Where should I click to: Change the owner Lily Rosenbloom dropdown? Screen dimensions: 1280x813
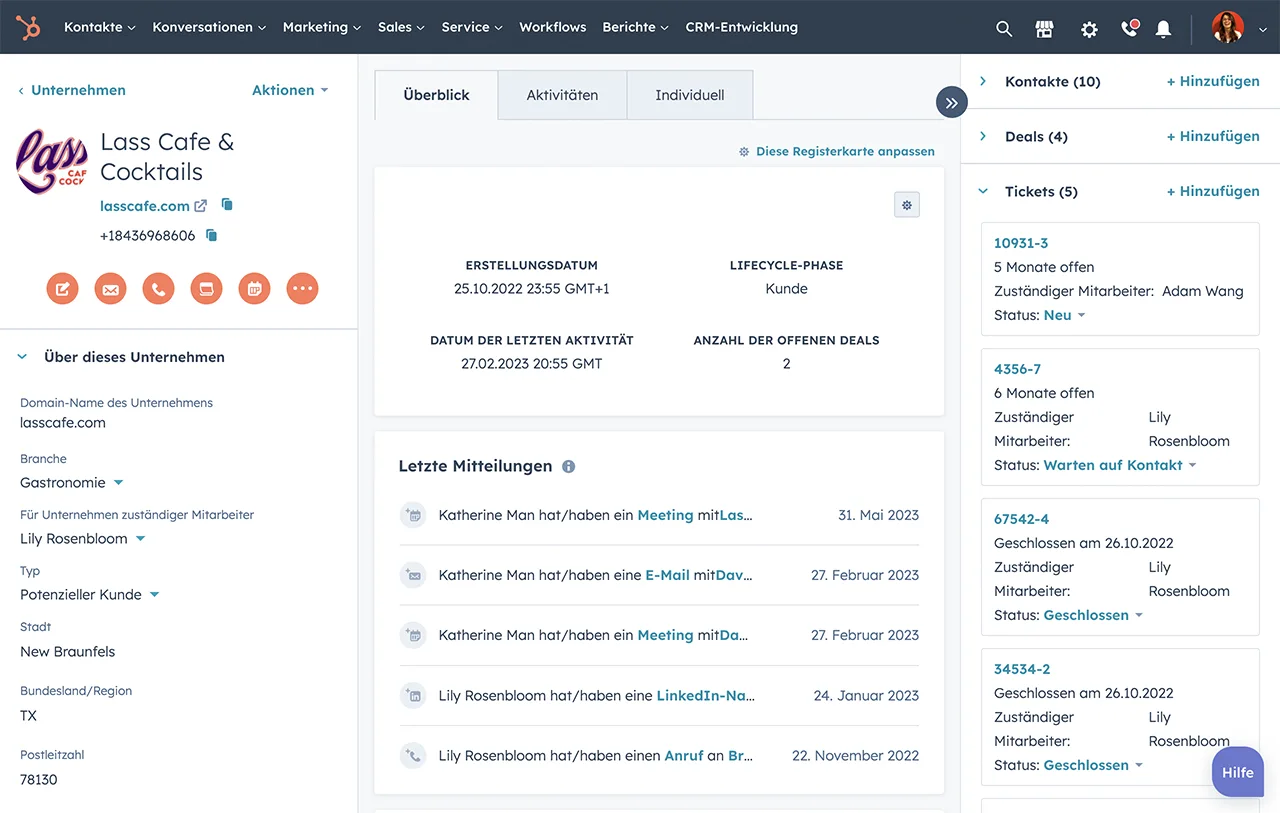click(83, 539)
